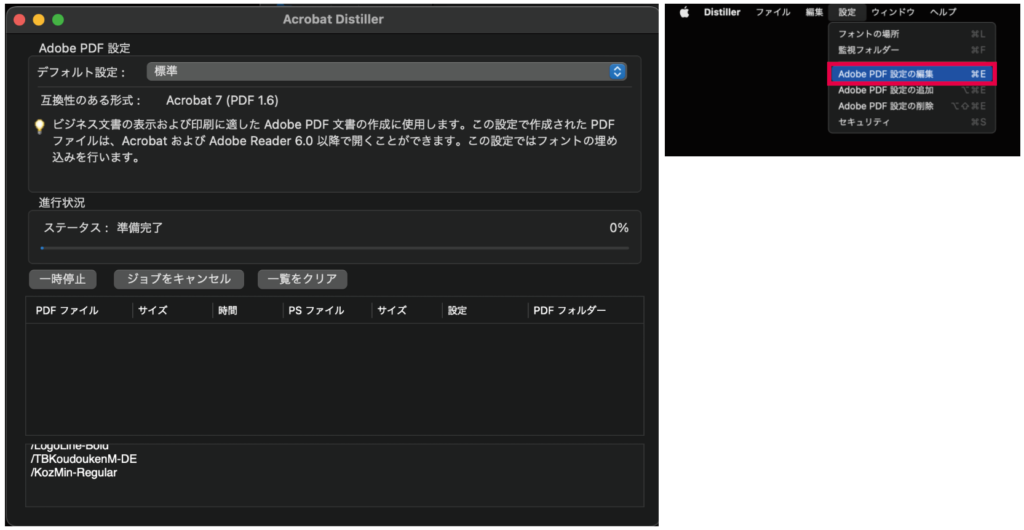The width and height of the screenshot is (1024, 530).
Task: Open the Distiller application menu
Action: pyautogui.click(x=721, y=12)
